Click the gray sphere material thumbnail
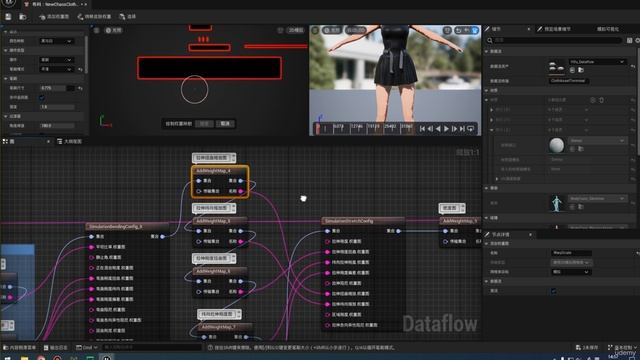 [556, 145]
